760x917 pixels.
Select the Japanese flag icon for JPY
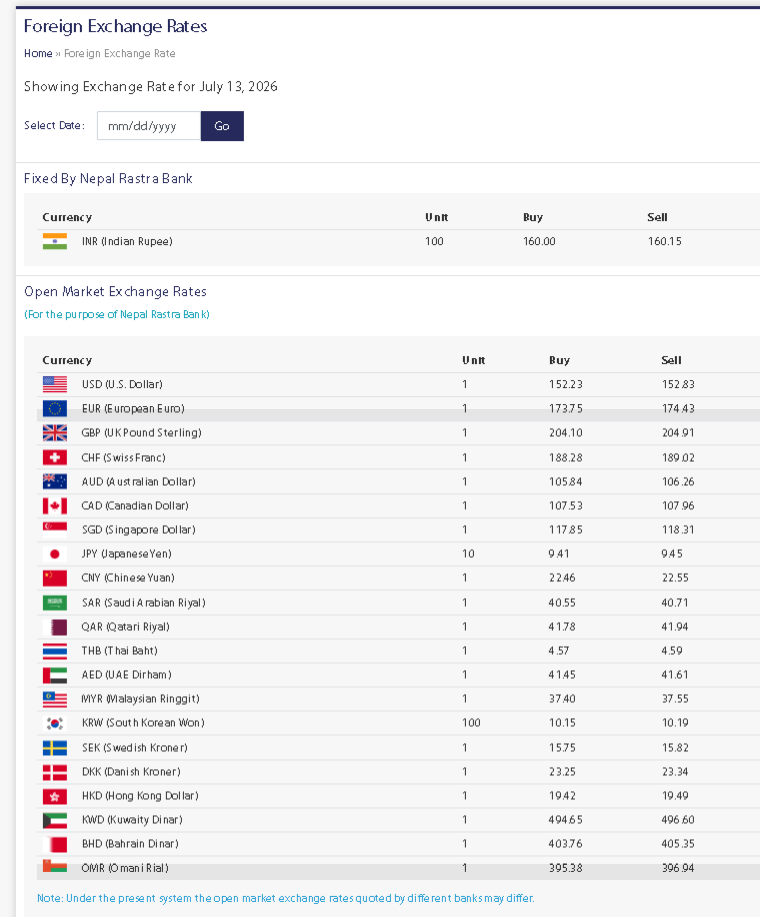[x=54, y=553]
